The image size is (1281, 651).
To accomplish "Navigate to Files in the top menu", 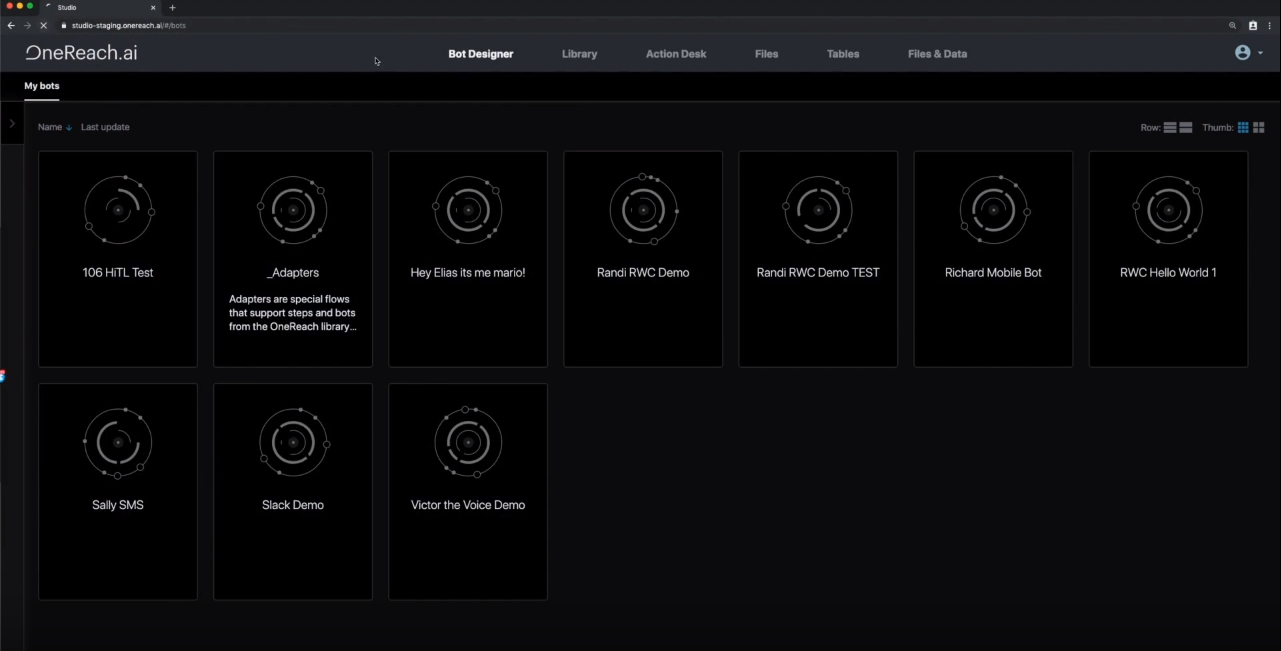I will [767, 54].
